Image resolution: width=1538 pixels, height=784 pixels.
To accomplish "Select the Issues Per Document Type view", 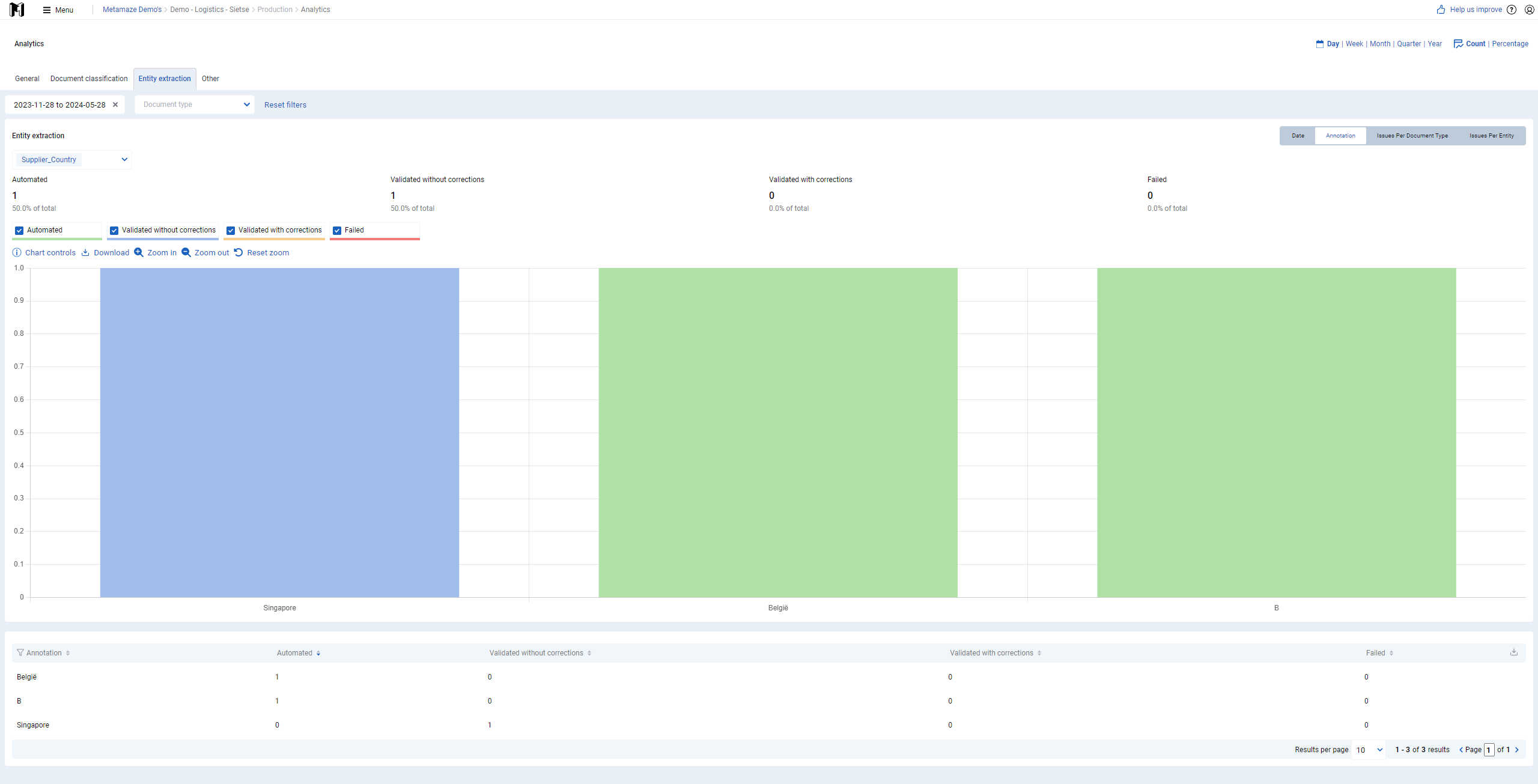I will [x=1412, y=136].
